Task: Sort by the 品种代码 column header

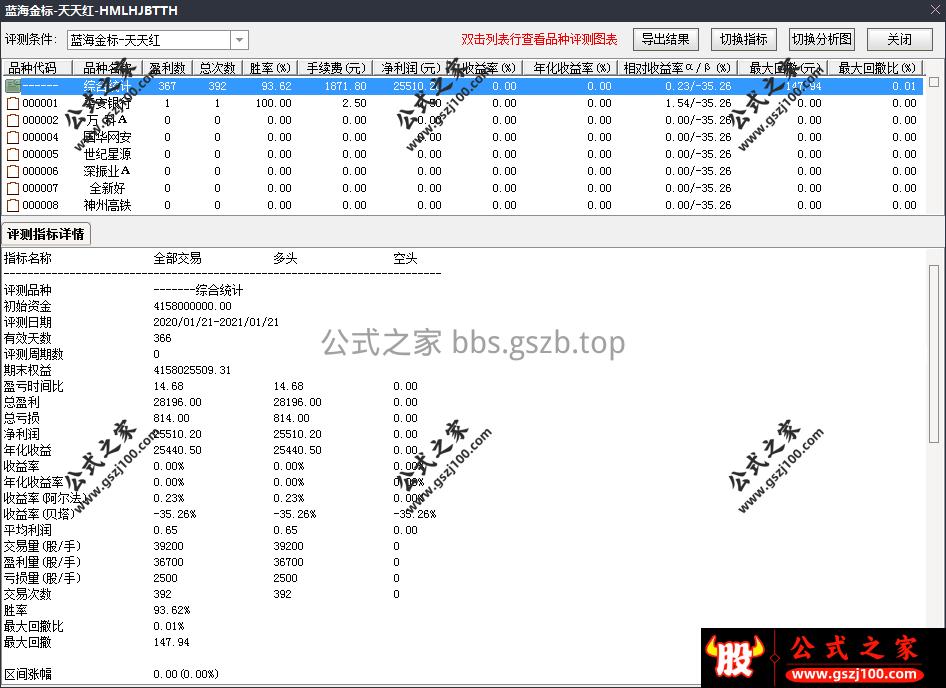Action: 37,68
